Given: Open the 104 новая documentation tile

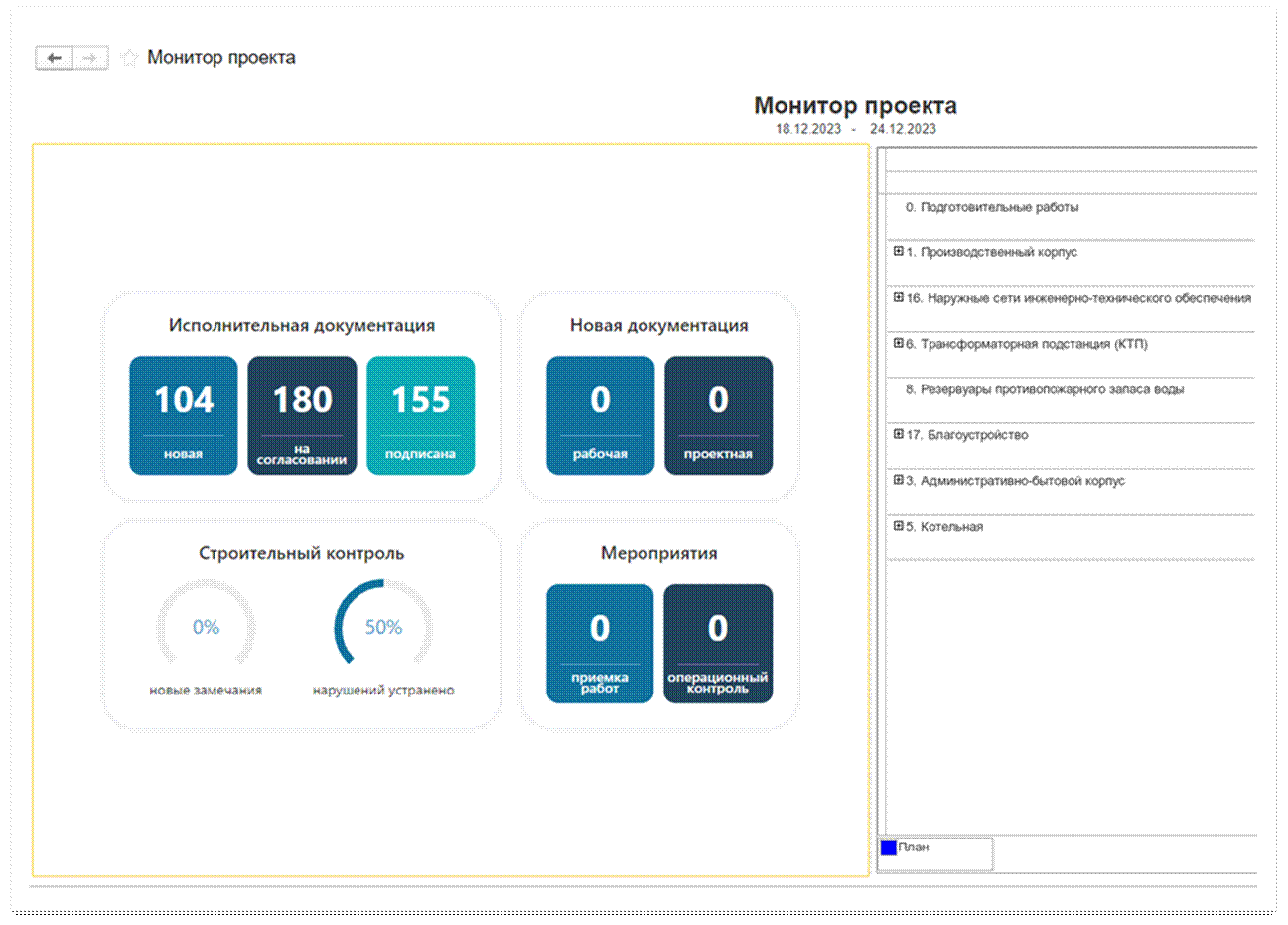Looking at the screenshot, I should click(x=184, y=415).
